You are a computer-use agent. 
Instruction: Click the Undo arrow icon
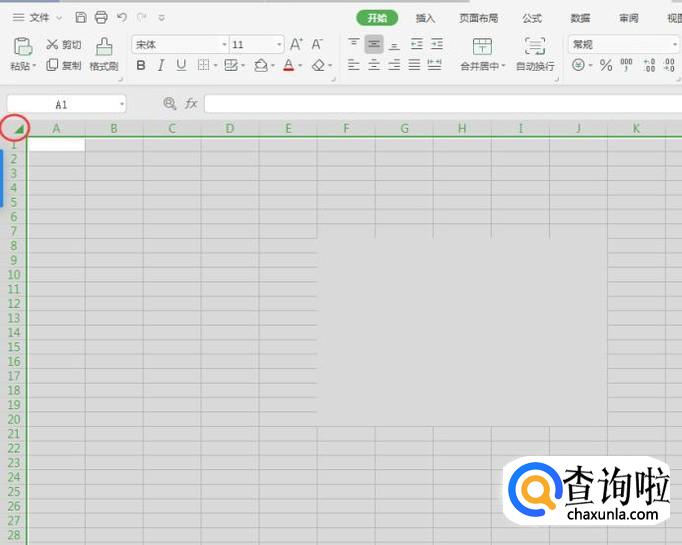(x=121, y=18)
